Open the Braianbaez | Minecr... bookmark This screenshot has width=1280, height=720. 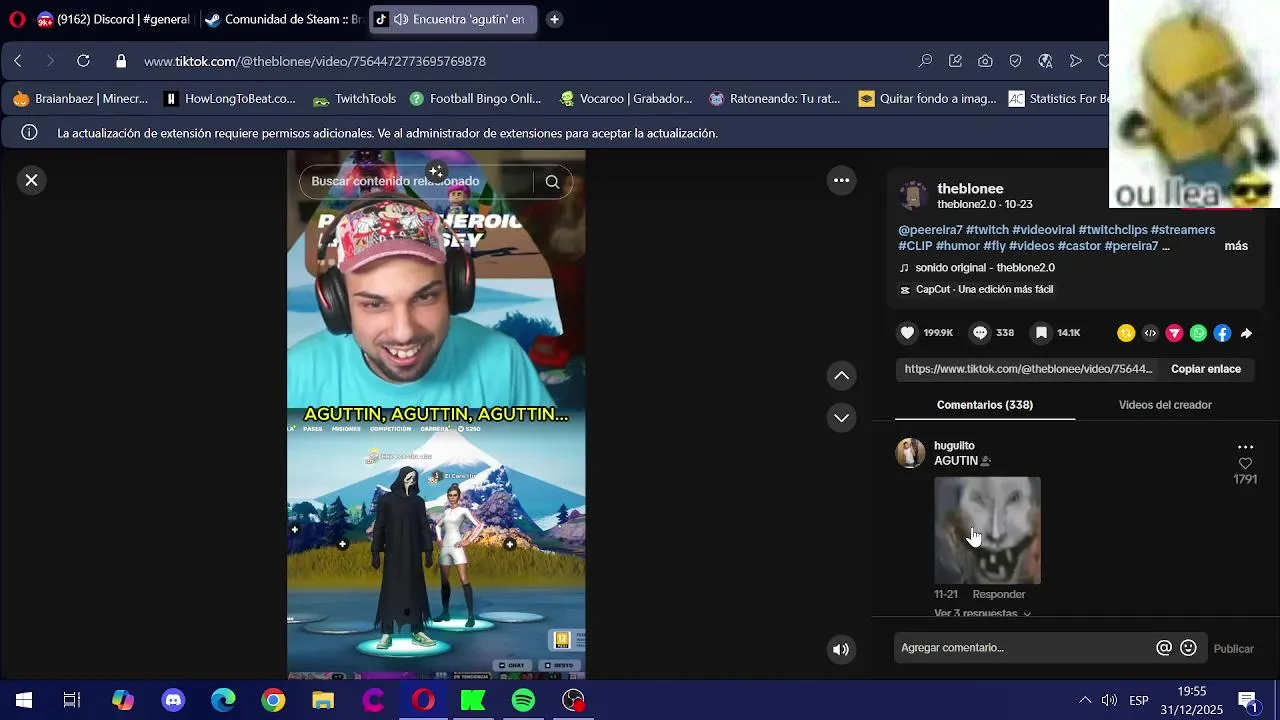pos(80,98)
